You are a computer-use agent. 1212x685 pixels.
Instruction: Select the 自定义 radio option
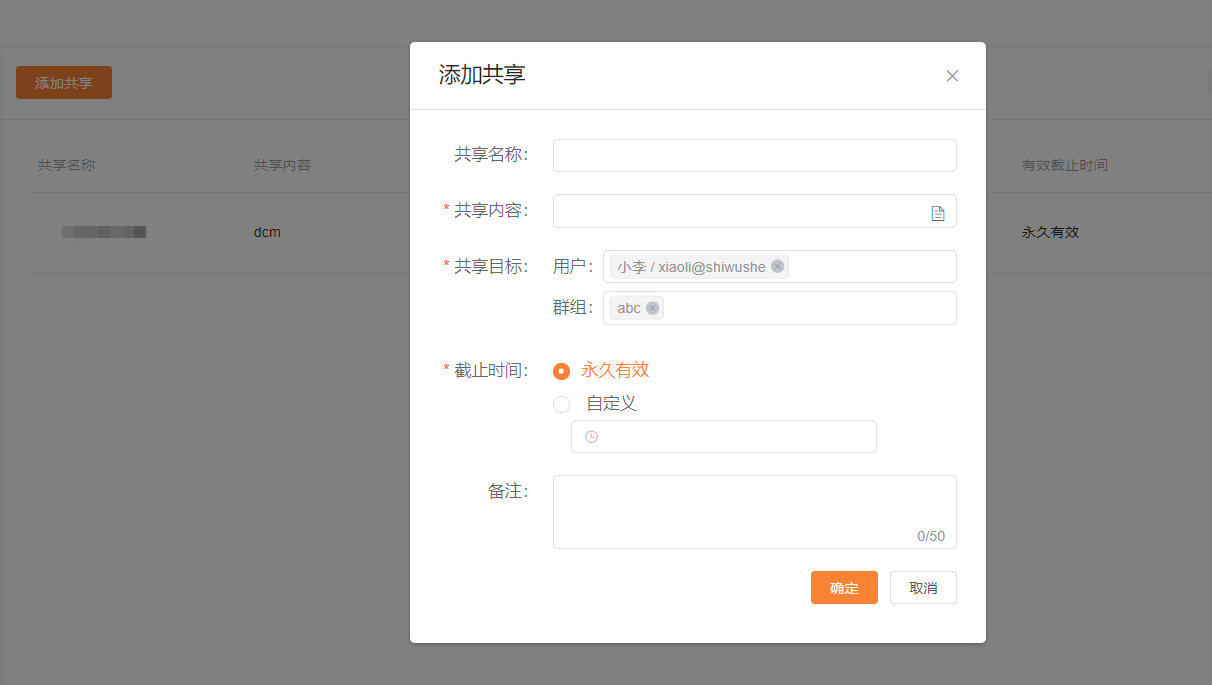tap(562, 404)
